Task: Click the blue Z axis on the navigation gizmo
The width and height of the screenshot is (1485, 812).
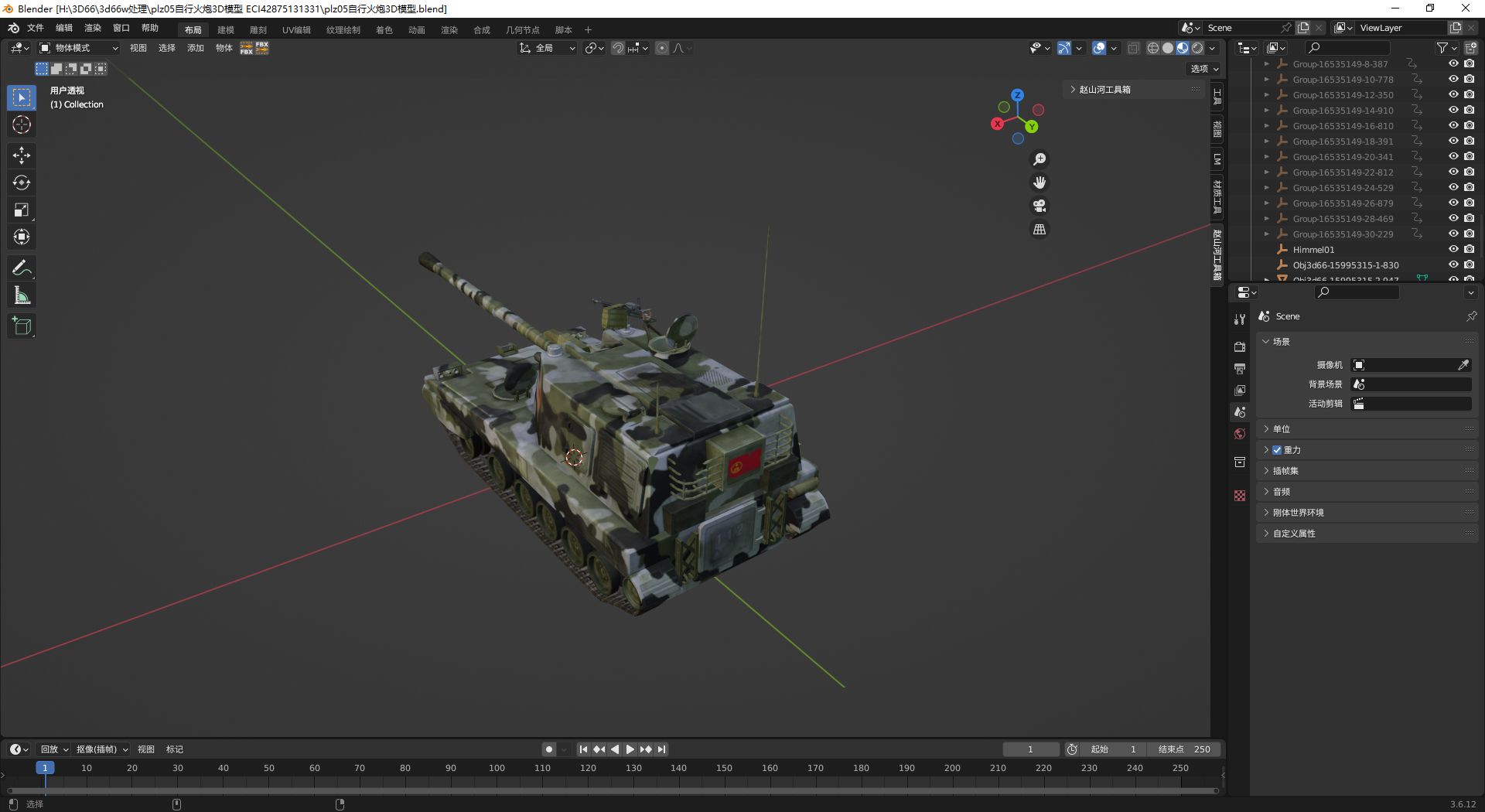Action: [1018, 95]
